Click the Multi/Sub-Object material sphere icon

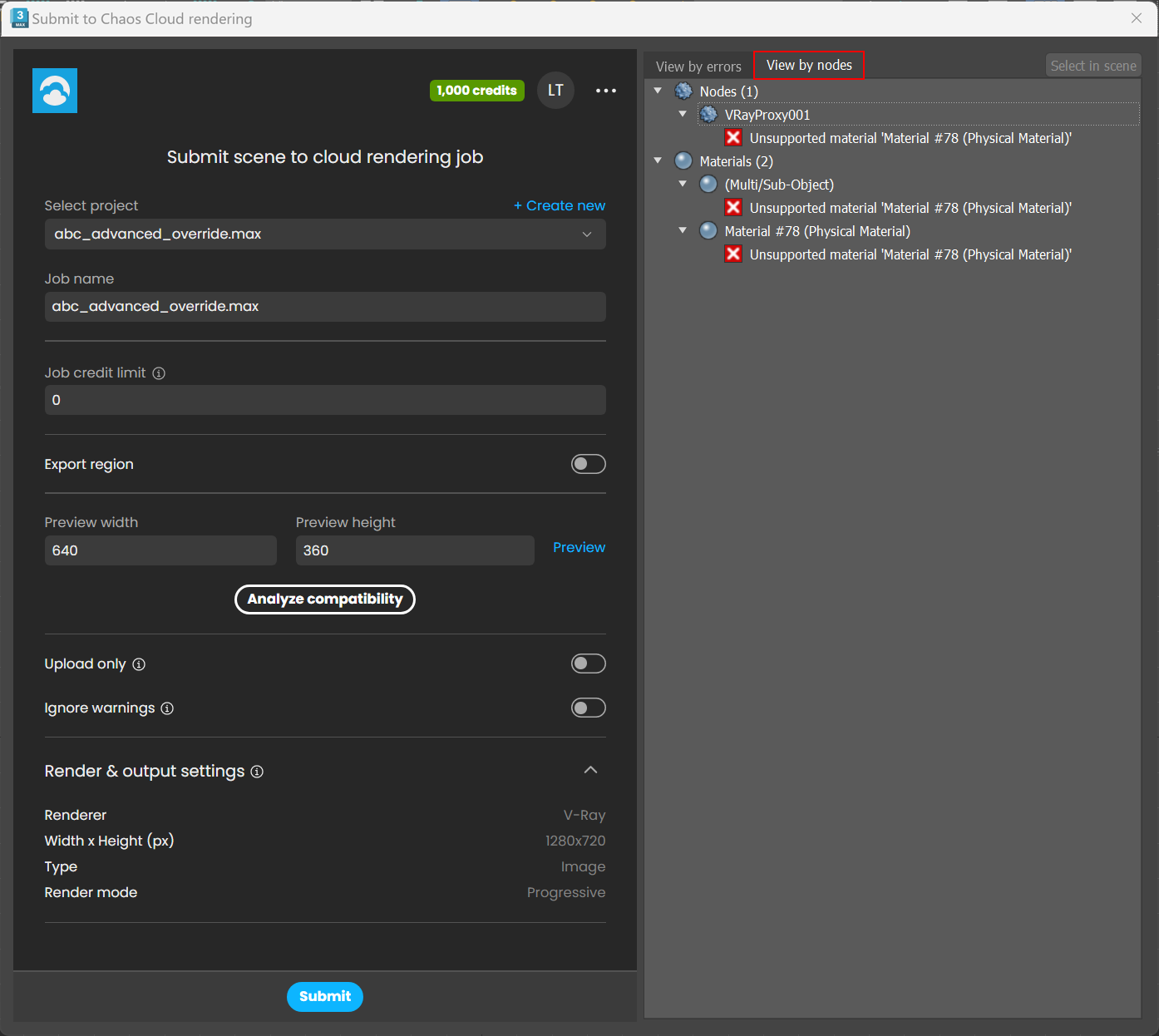pos(708,184)
